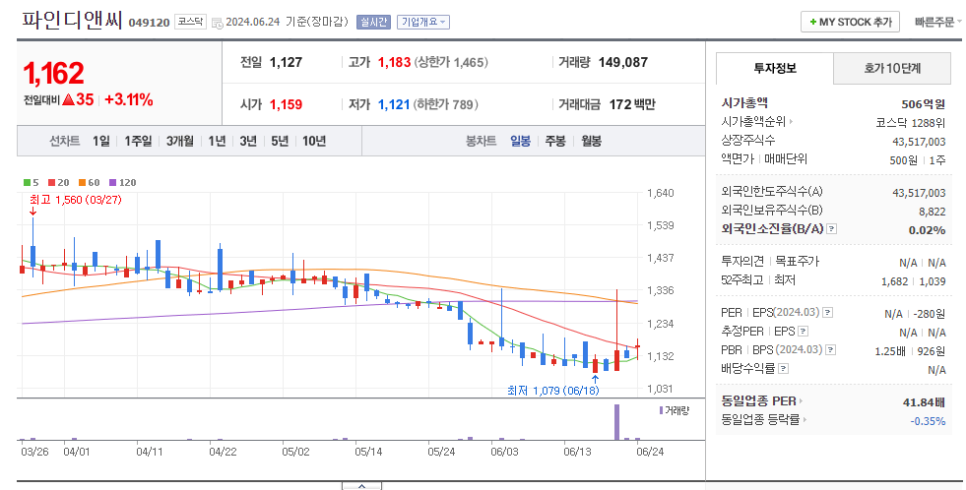
Task: Open help icon next to PBR BPS
Action: [830, 349]
